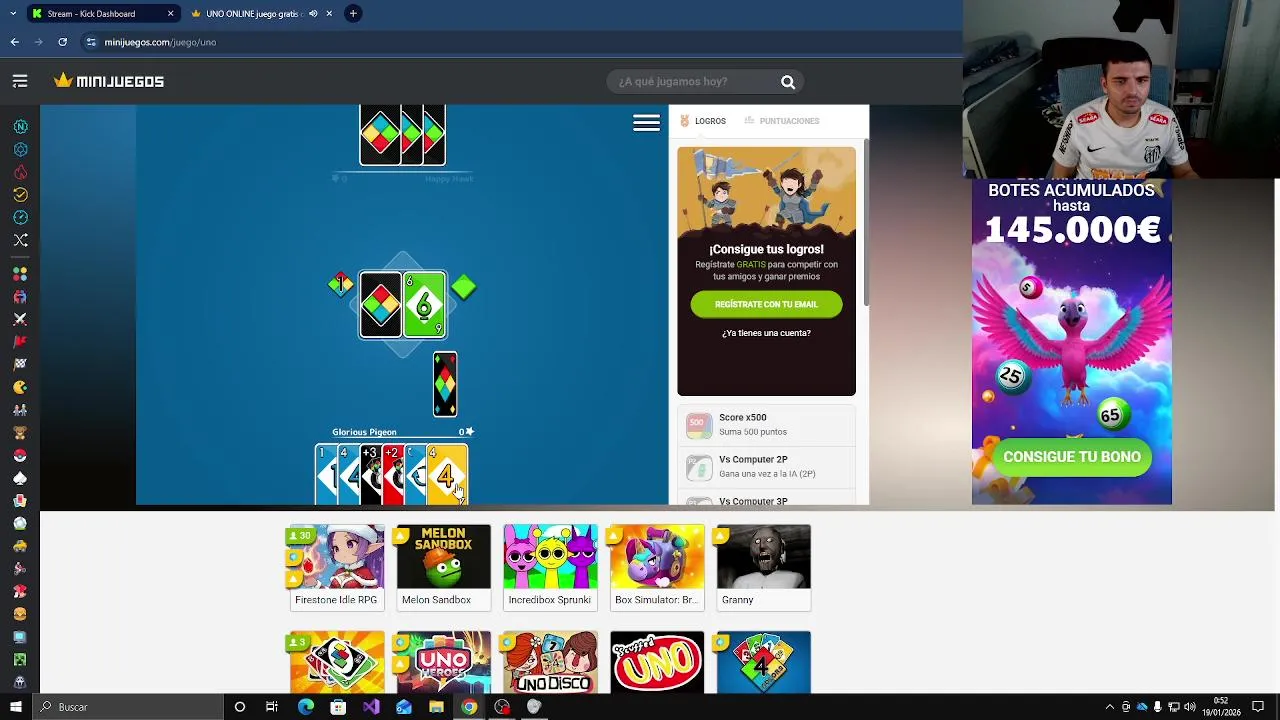
Task: Click the red flame trending sidebar icon
Action: pos(20,172)
